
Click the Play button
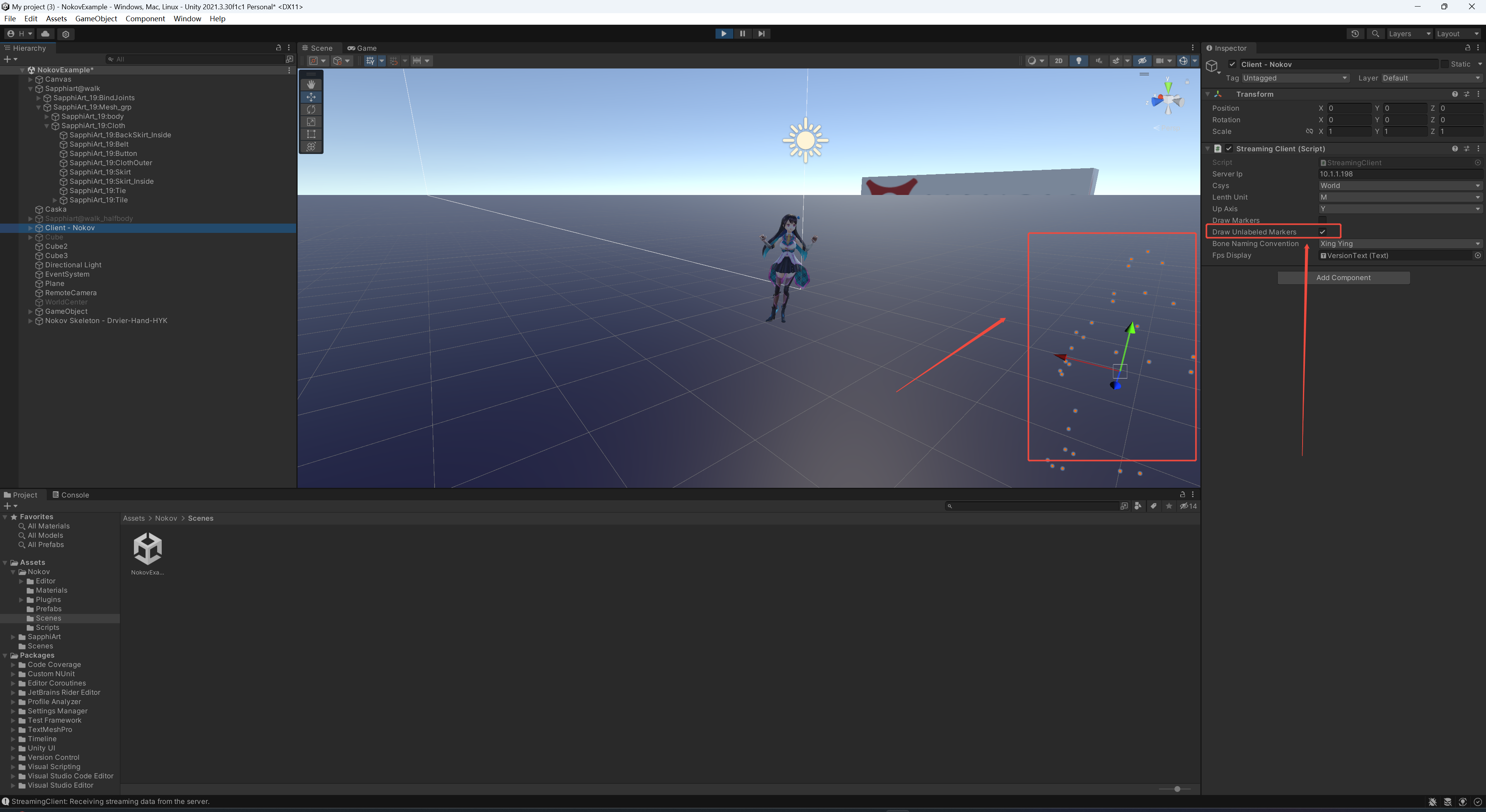[723, 33]
